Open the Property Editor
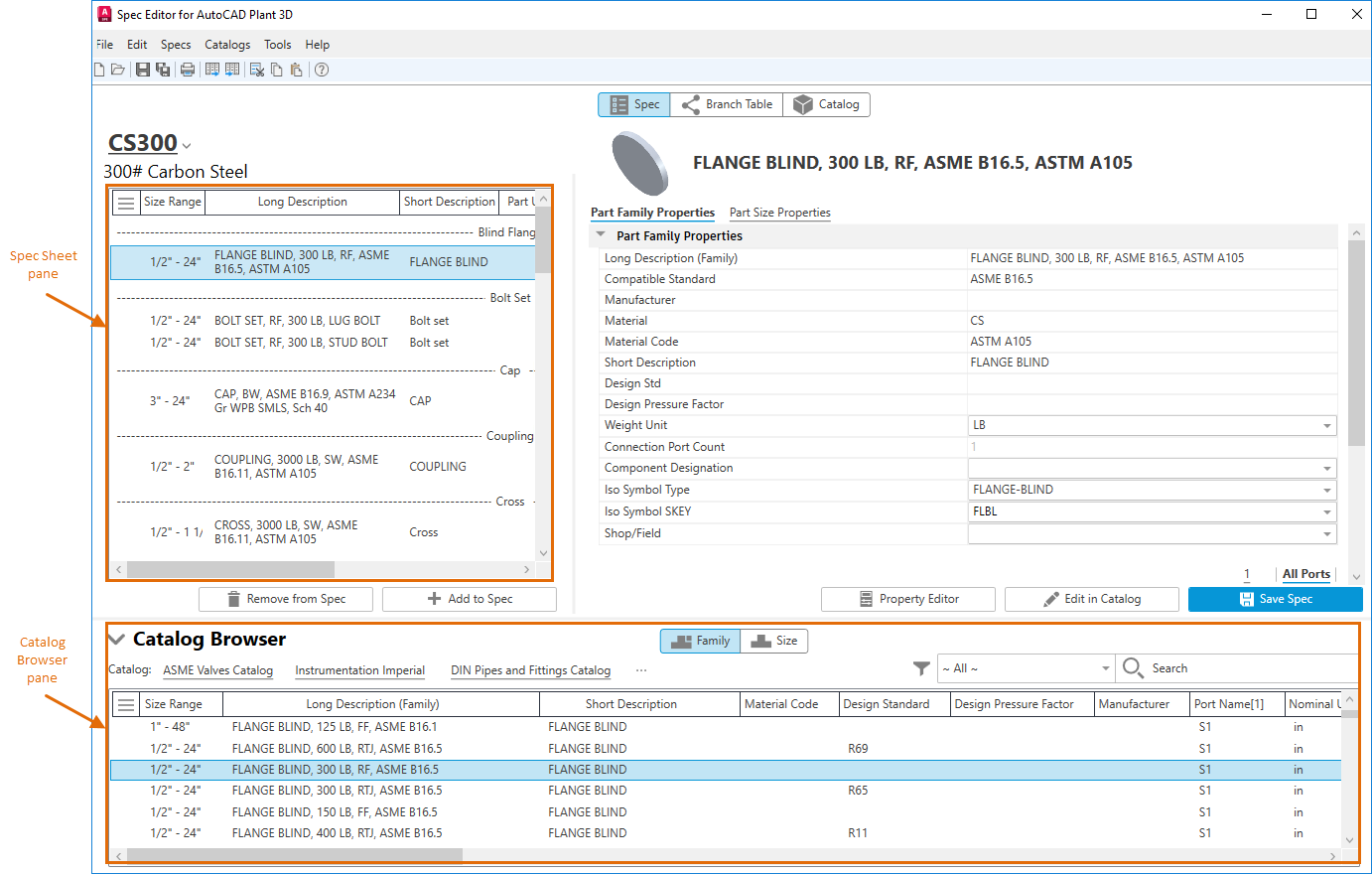The width and height of the screenshot is (1372, 874). 908,599
